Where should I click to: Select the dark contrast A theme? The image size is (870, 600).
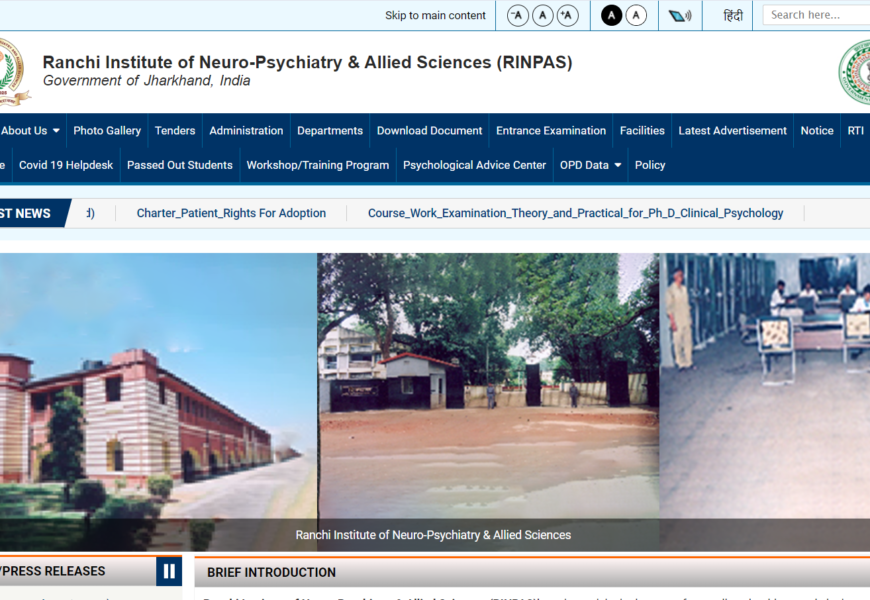click(611, 16)
